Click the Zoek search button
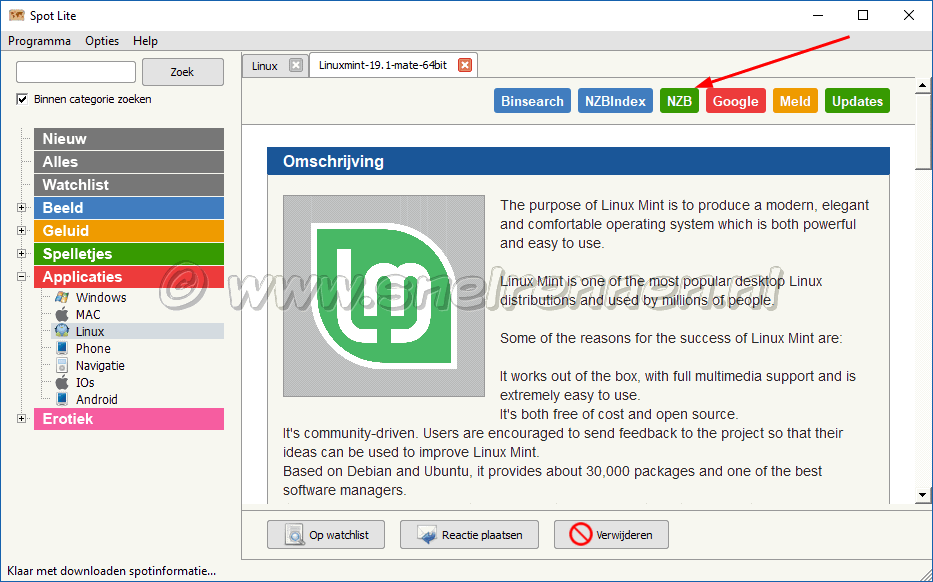 tap(183, 72)
